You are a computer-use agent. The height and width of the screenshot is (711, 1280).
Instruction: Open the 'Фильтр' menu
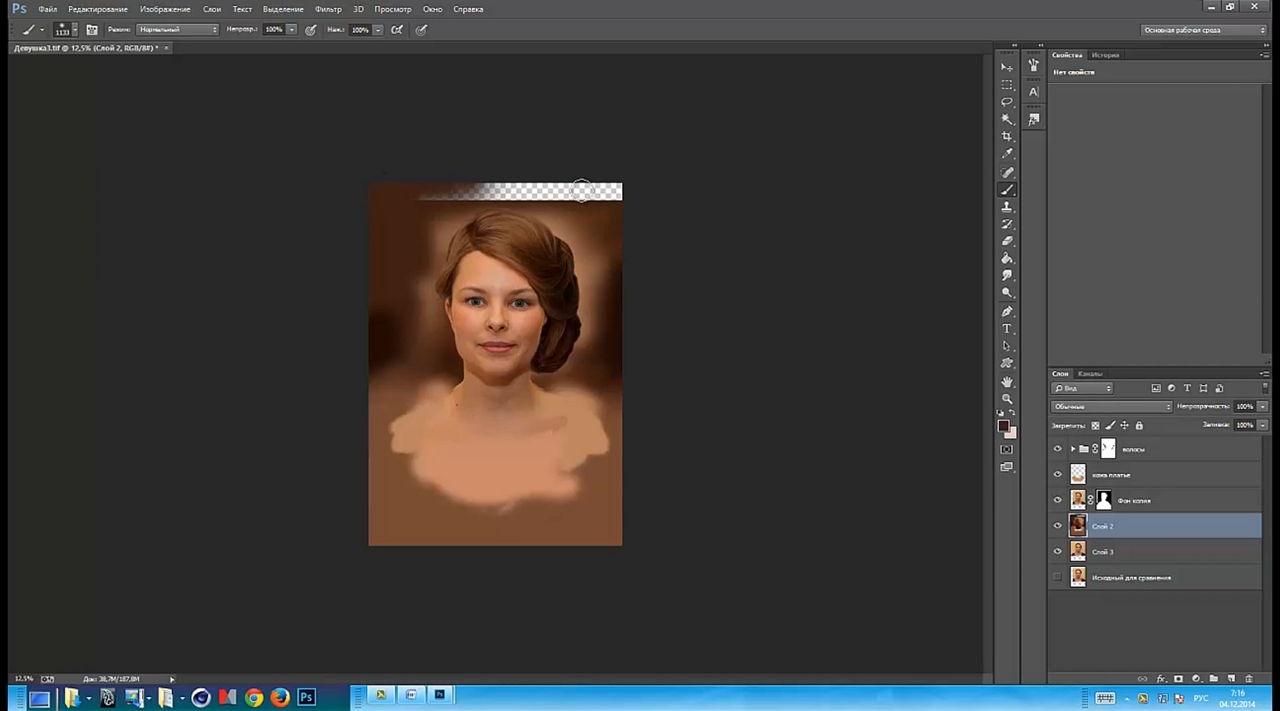(328, 9)
